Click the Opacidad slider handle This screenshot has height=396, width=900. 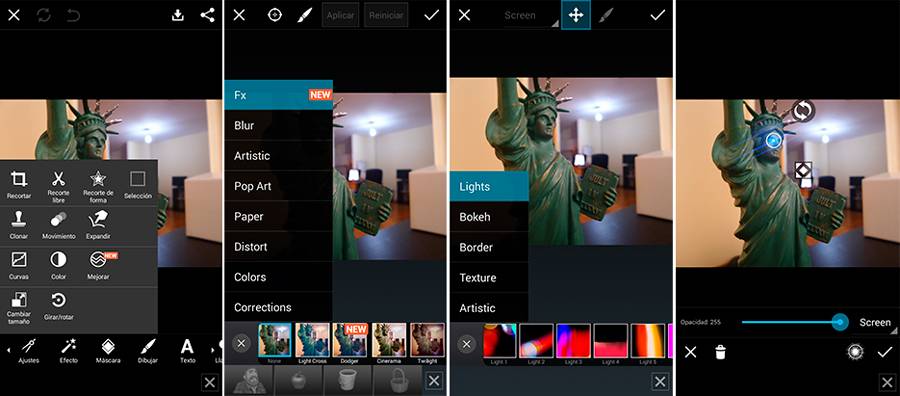(x=840, y=322)
